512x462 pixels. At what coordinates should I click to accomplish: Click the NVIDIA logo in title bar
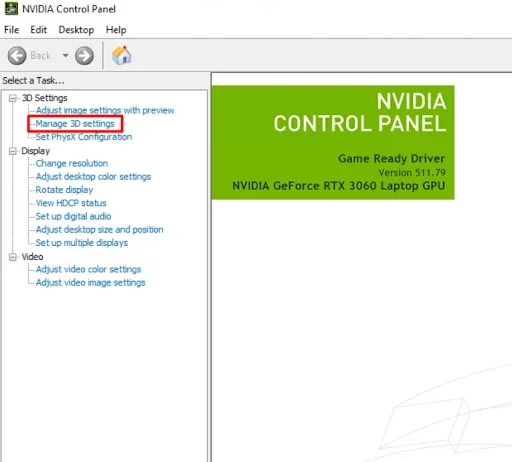tap(11, 9)
